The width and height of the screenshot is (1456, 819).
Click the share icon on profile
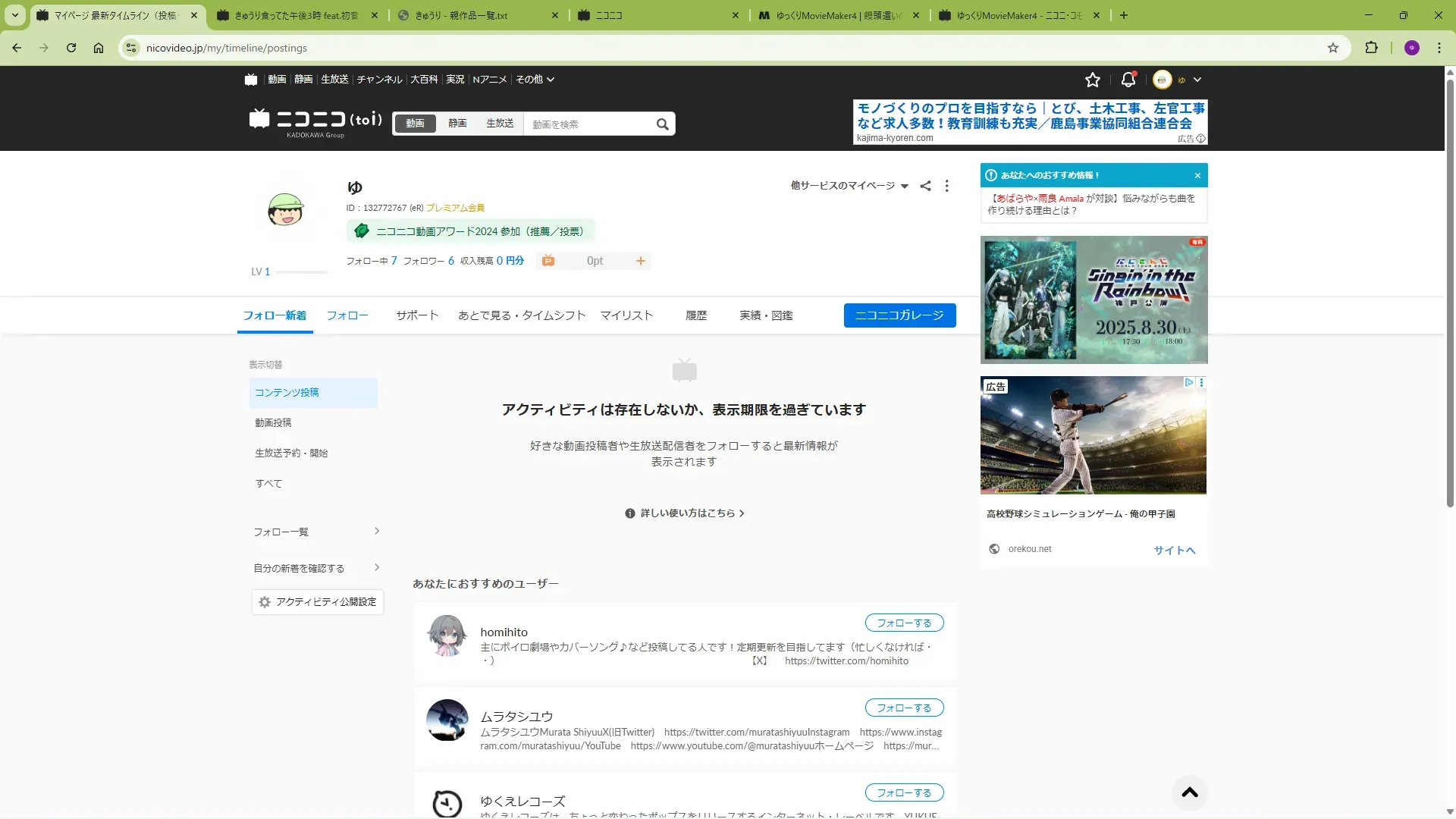point(925,186)
